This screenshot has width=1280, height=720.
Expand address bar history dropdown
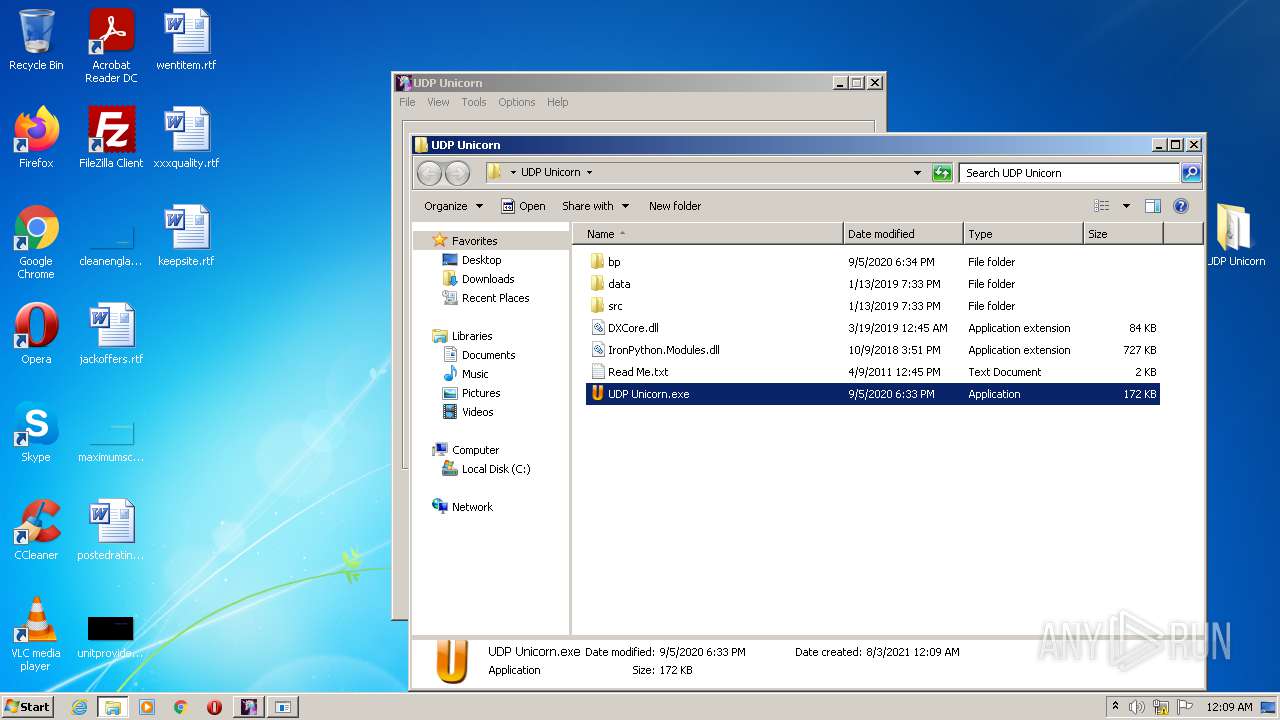pyautogui.click(x=917, y=173)
